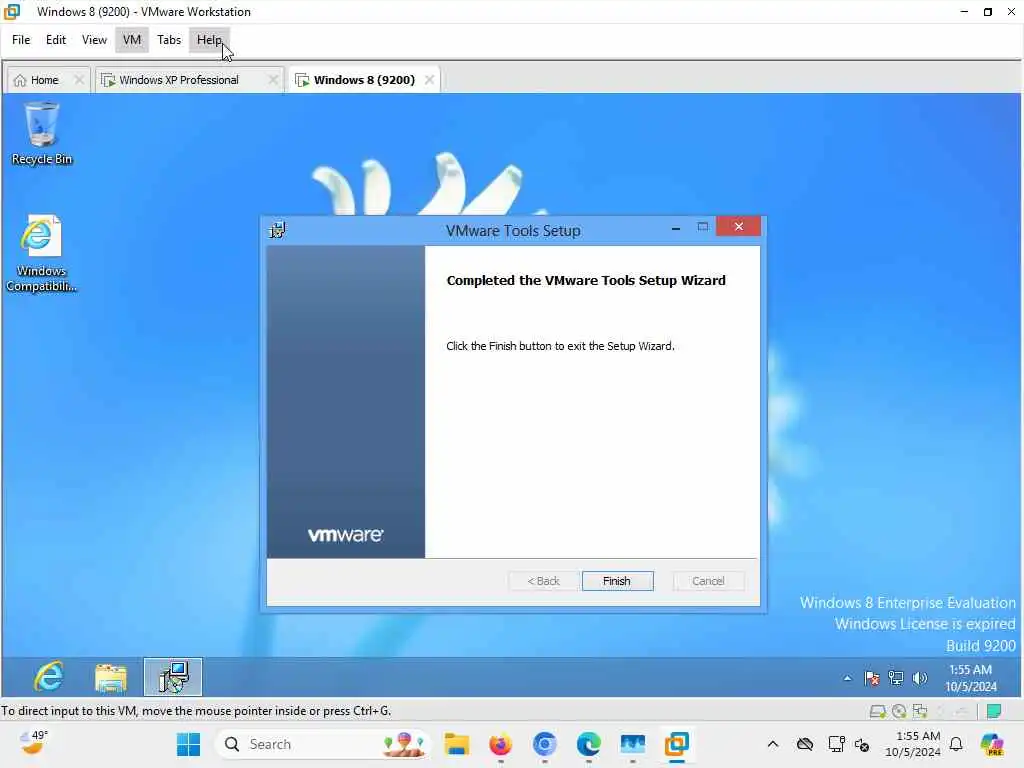Screen dimensions: 1024x768
Task: Switch to the Windows XP Professional tab
Action: point(178,80)
